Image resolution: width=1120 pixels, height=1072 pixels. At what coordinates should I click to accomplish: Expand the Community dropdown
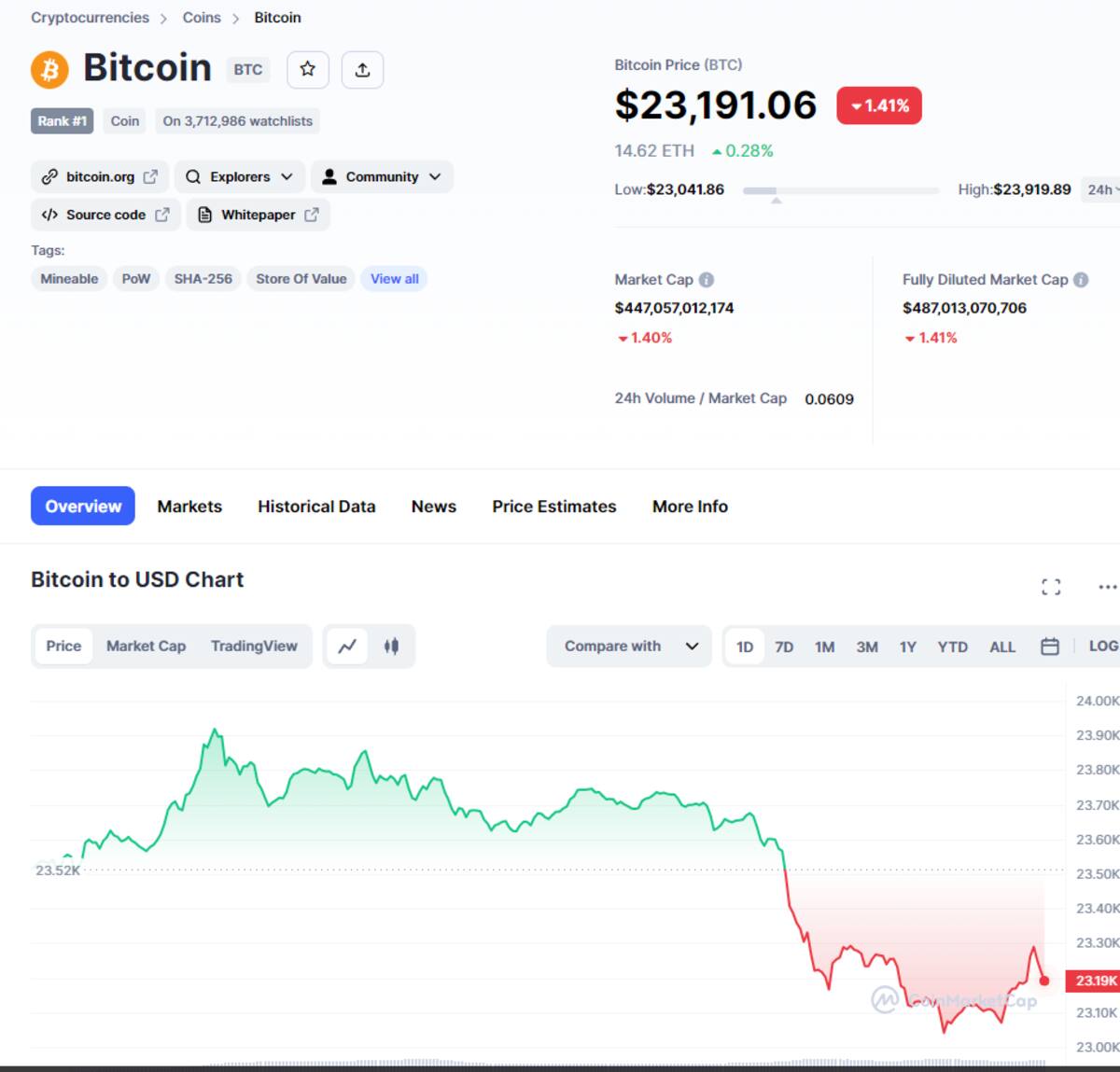coord(382,176)
